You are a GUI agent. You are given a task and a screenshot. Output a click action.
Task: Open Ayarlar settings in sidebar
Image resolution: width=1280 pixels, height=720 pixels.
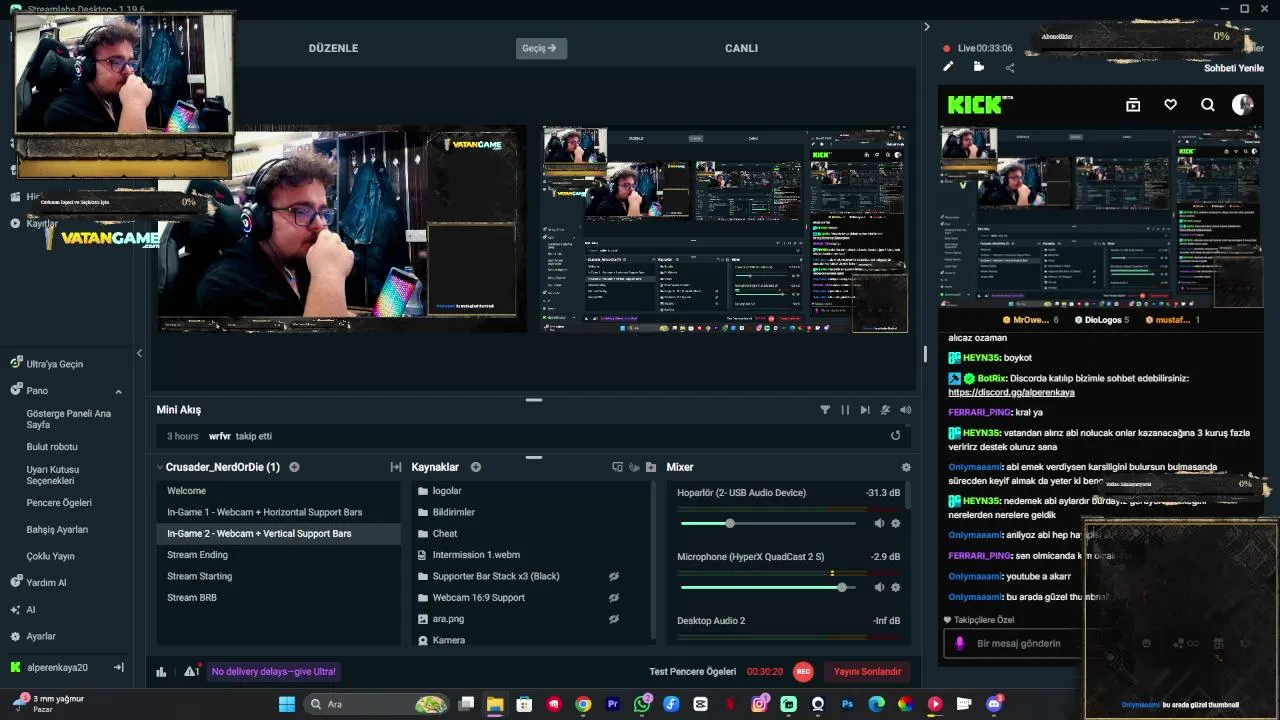40,636
